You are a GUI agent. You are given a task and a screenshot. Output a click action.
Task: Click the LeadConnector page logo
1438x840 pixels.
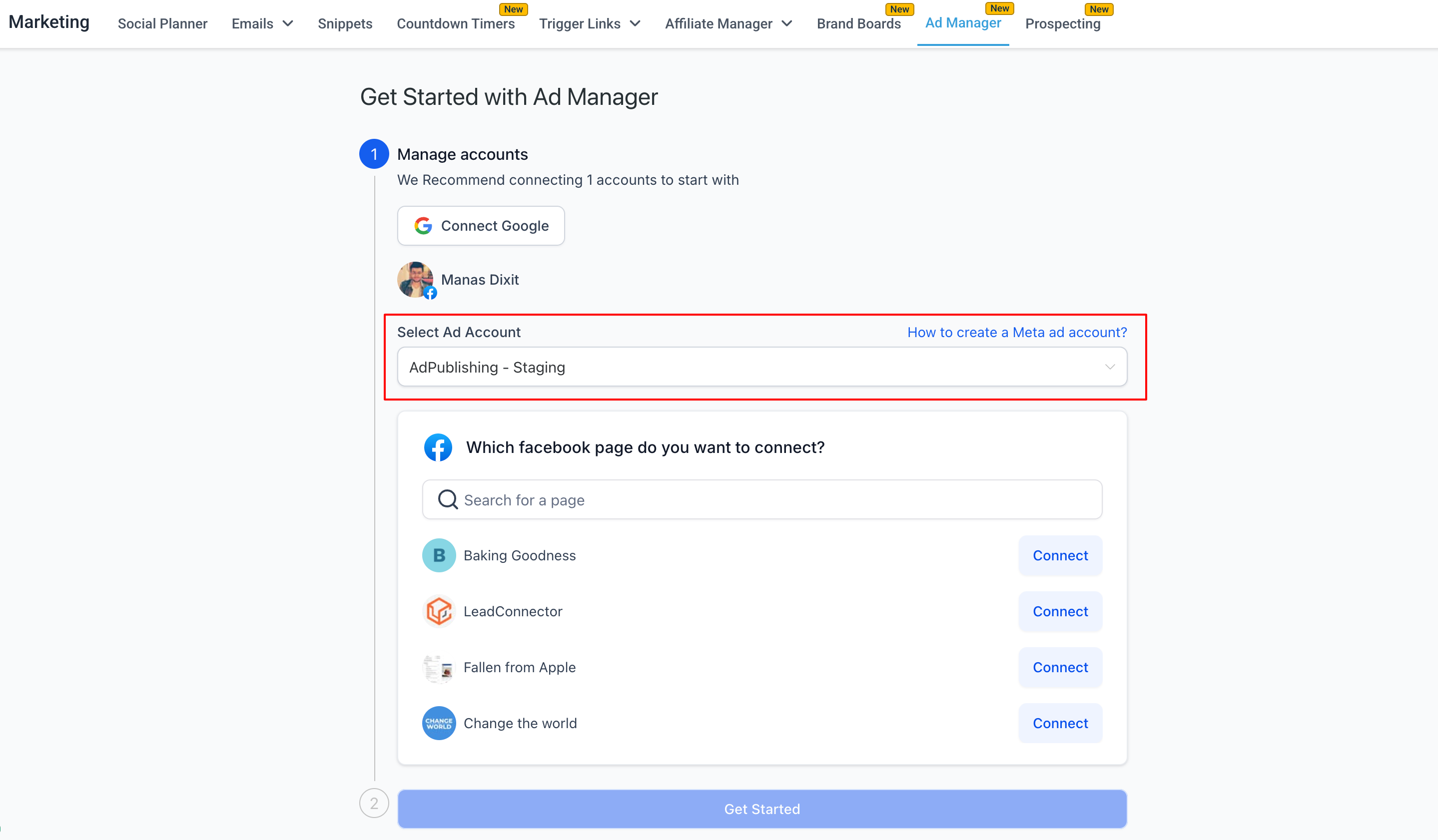tap(439, 611)
